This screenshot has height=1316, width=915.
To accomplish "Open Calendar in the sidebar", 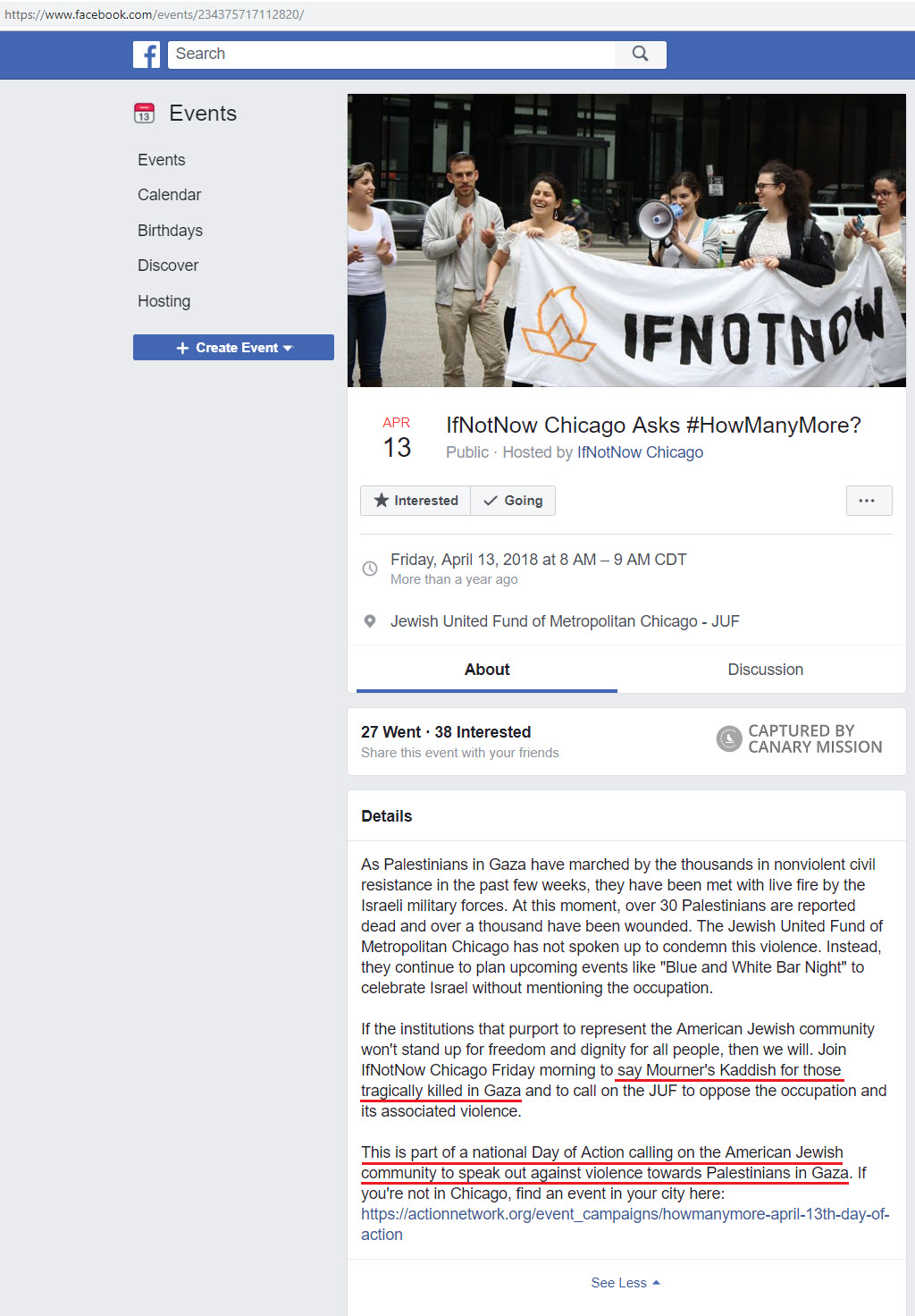I will tap(169, 195).
